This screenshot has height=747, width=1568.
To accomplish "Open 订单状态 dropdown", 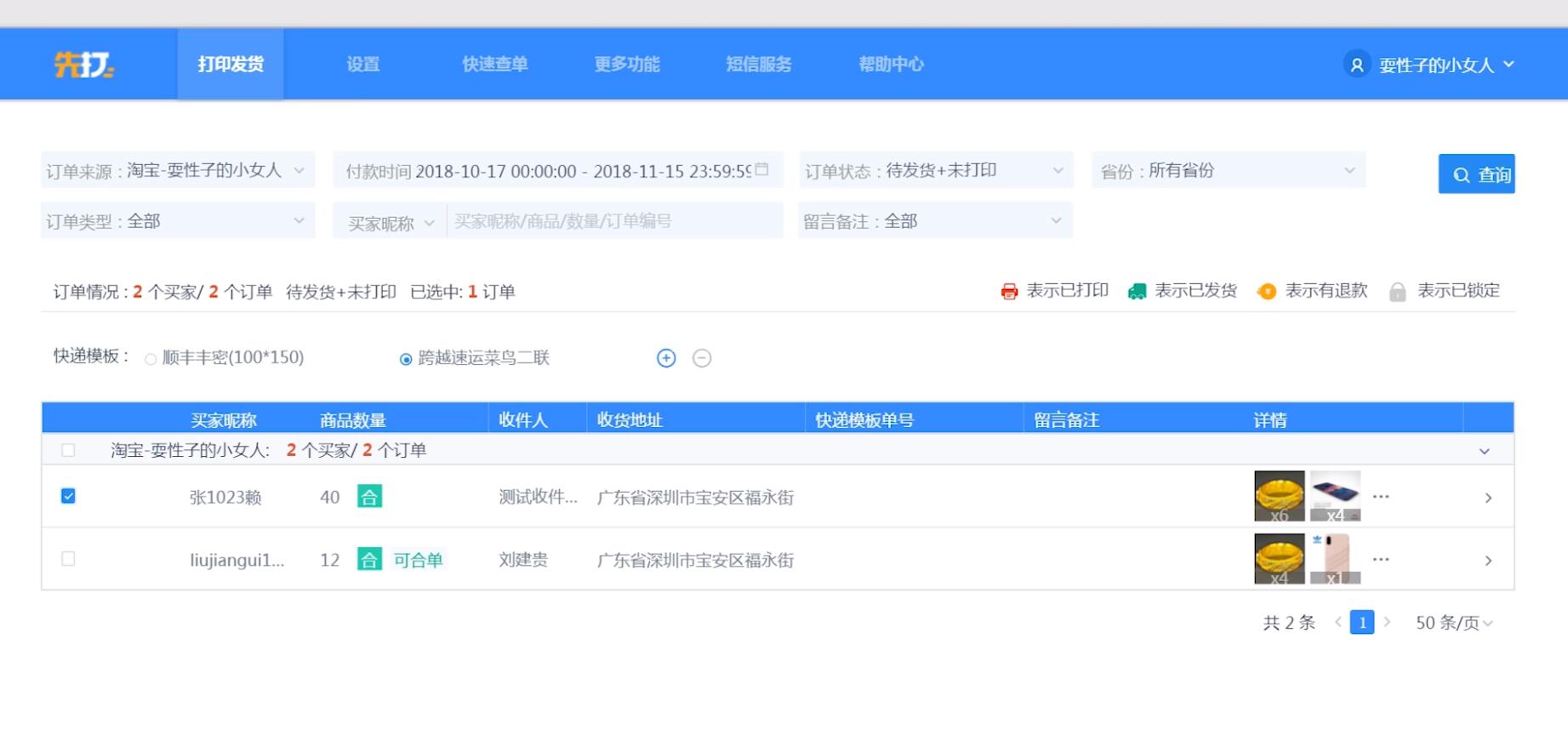I will [936, 170].
